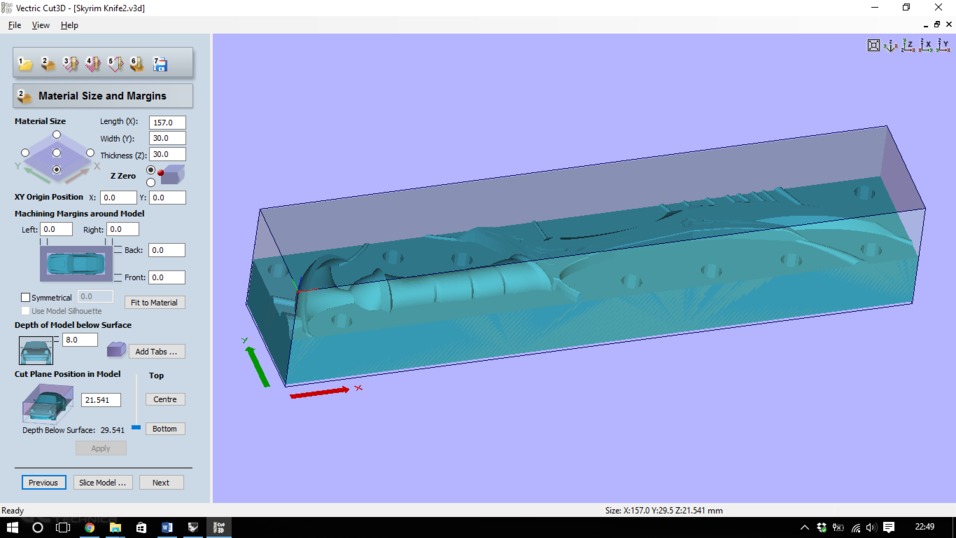Click the Front margin input field

pyautogui.click(x=166, y=277)
